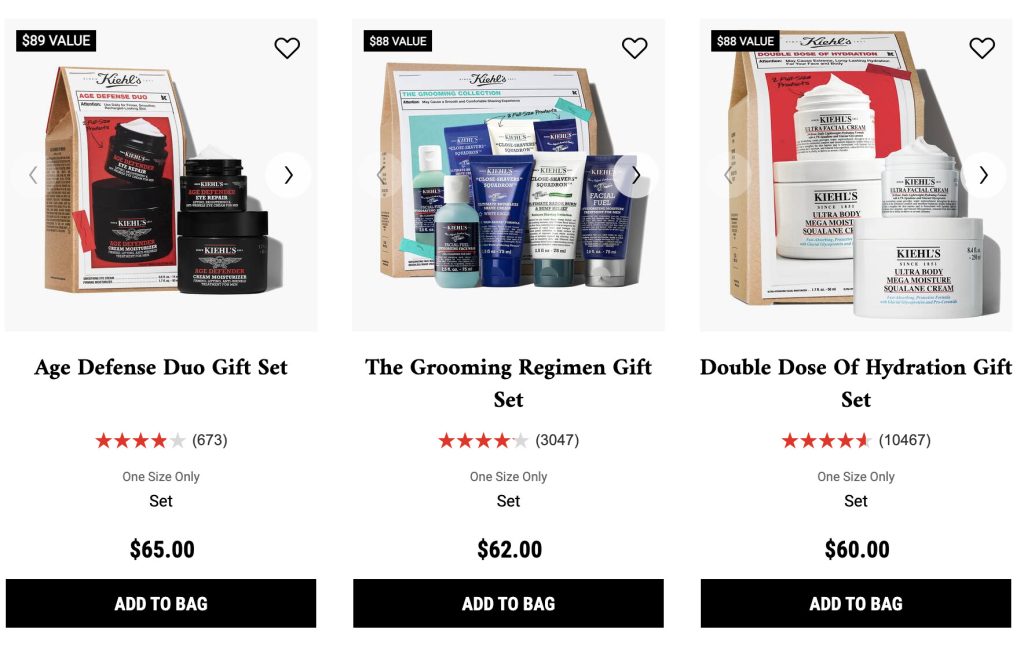The width and height of the screenshot is (1024, 648).
Task: View previous Double Dose Of Hydration photo
Action: point(729,174)
